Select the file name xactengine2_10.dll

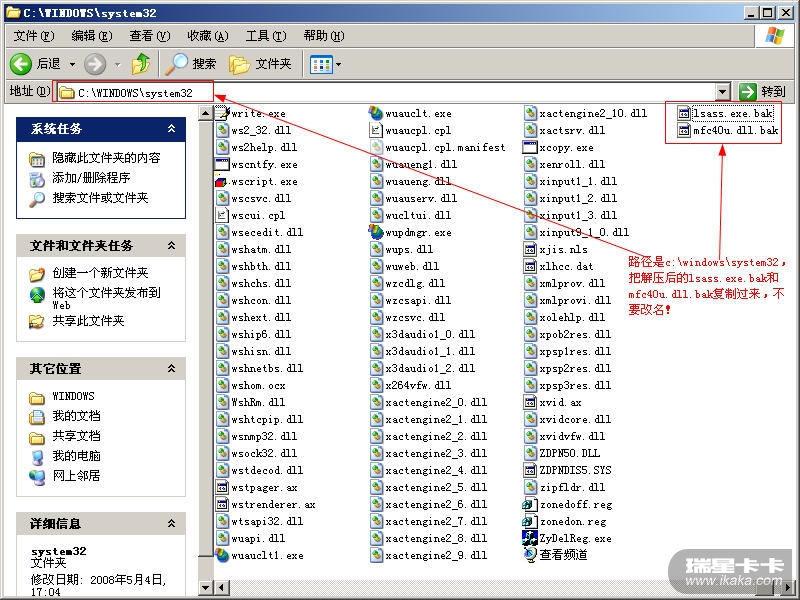pos(593,113)
